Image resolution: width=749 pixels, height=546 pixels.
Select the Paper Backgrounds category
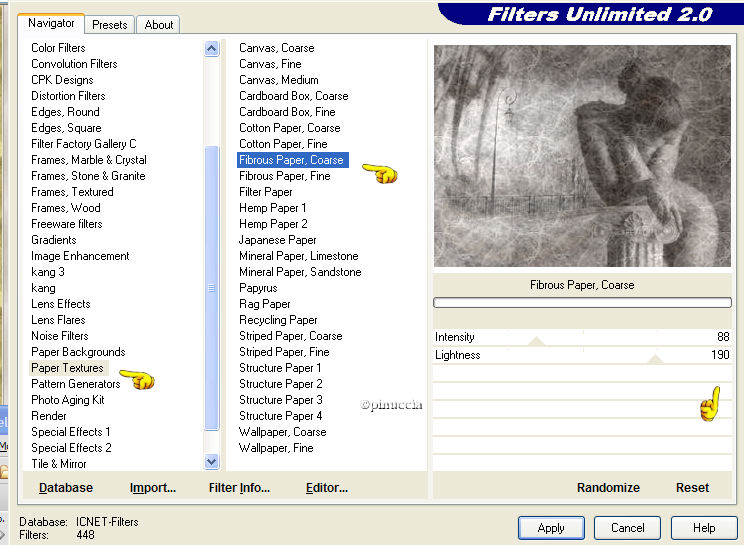78,352
